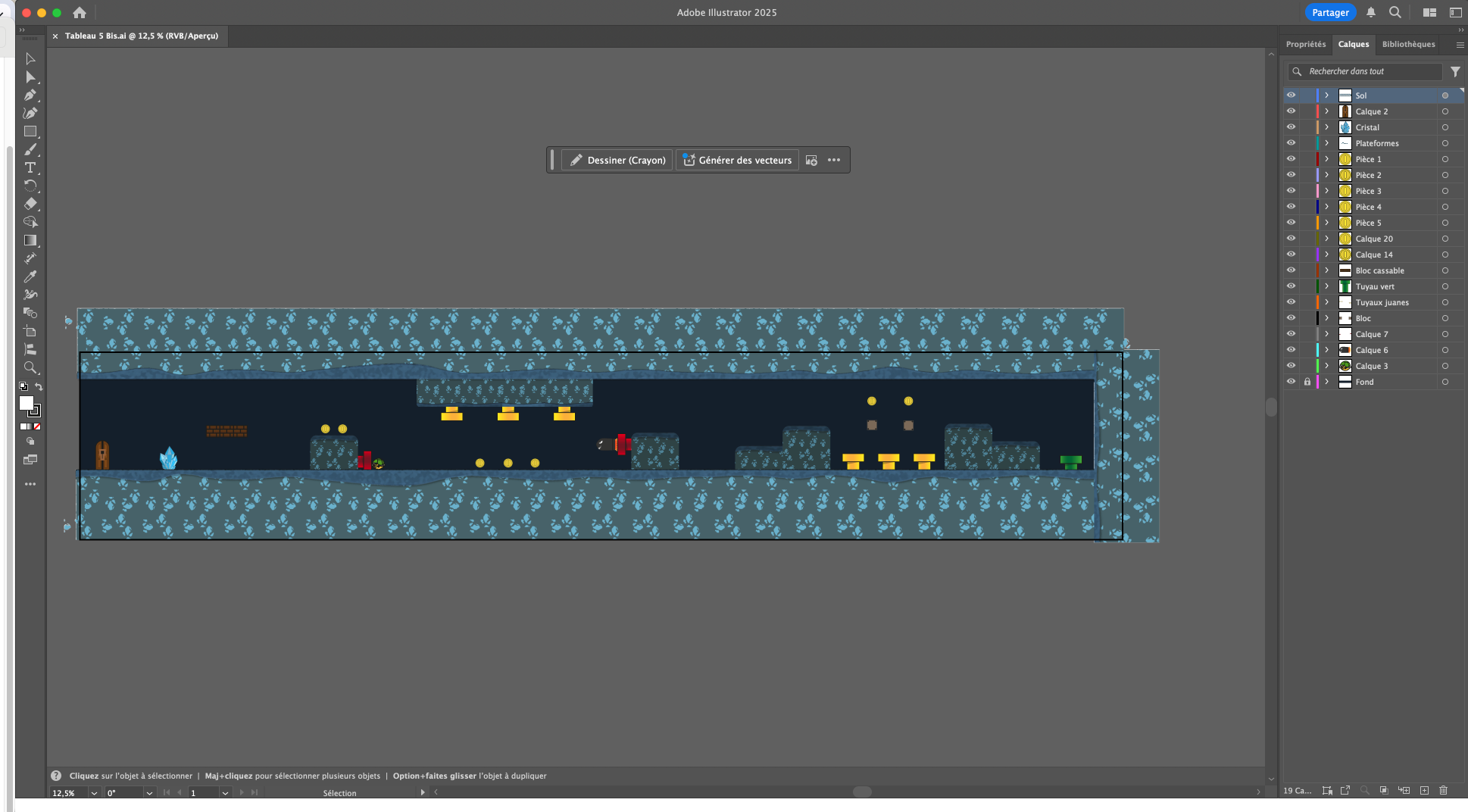The height and width of the screenshot is (812, 1468).
Task: Expand the Bloc layer
Action: pos(1327,318)
